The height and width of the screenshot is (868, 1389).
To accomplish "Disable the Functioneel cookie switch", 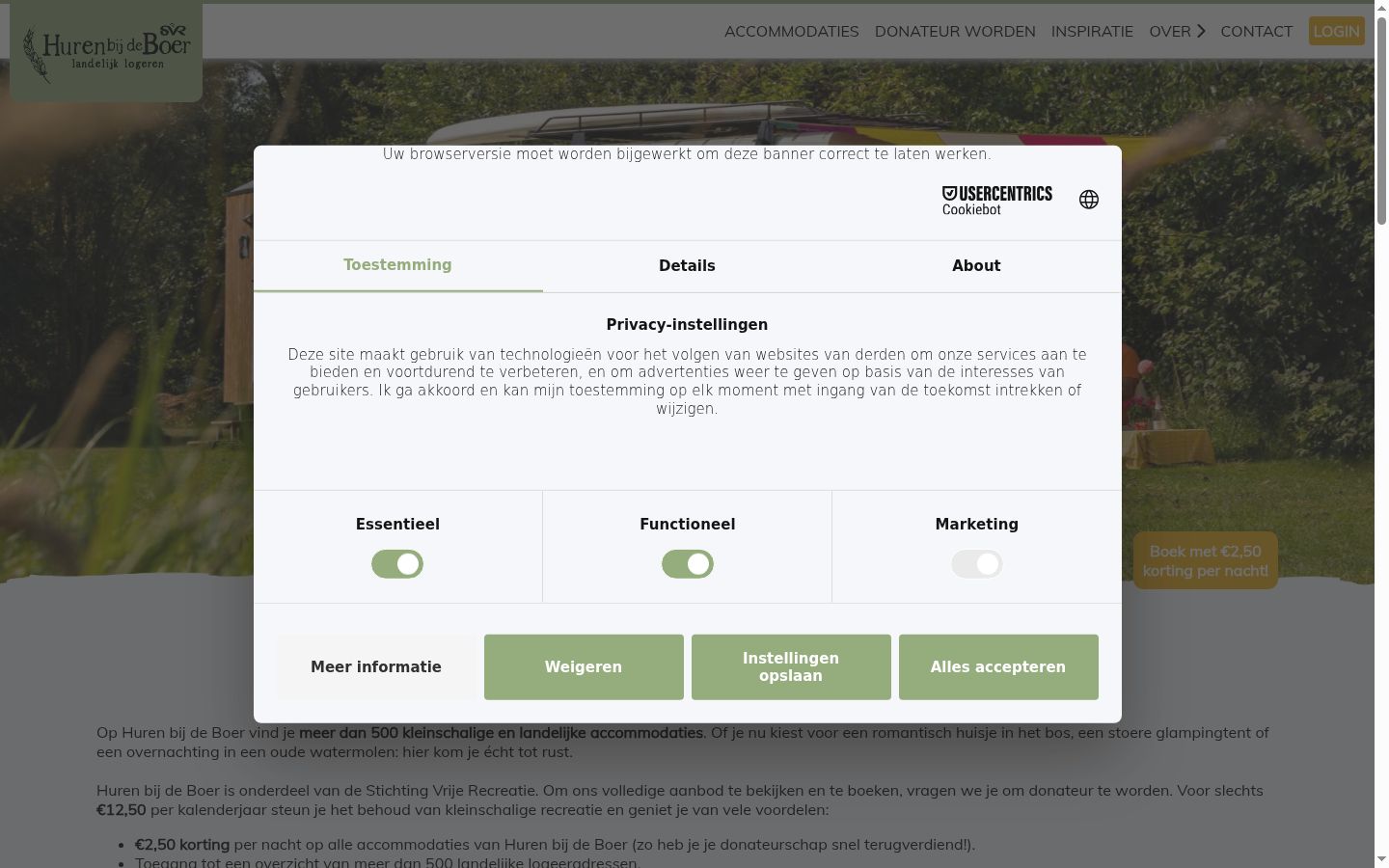I will 688,564.
